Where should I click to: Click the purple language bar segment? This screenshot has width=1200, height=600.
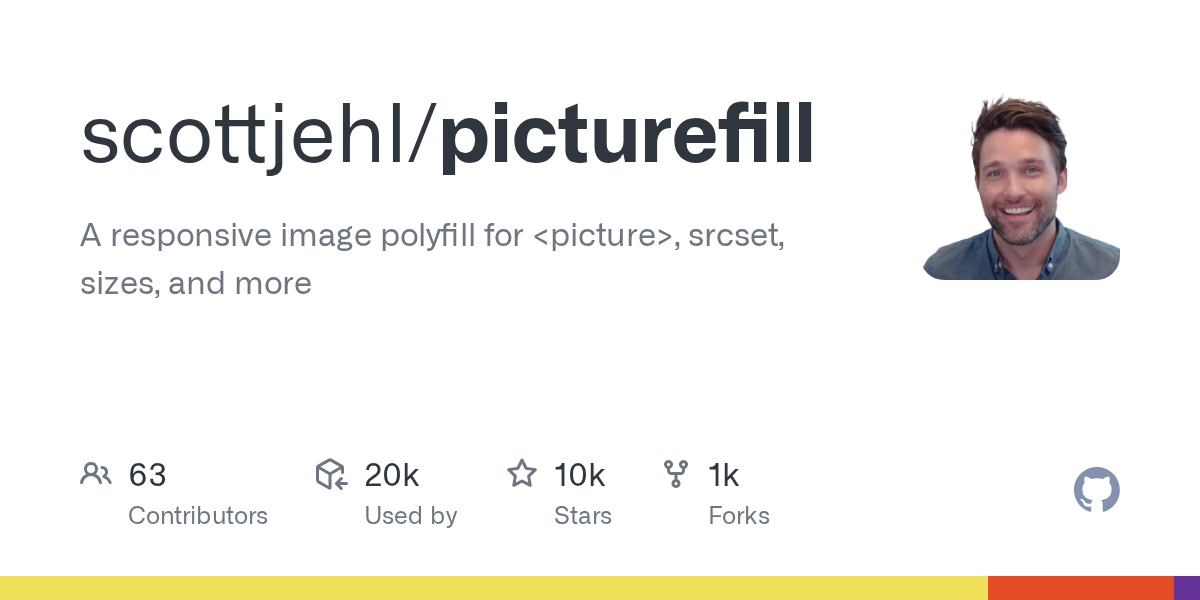pos(1187,588)
